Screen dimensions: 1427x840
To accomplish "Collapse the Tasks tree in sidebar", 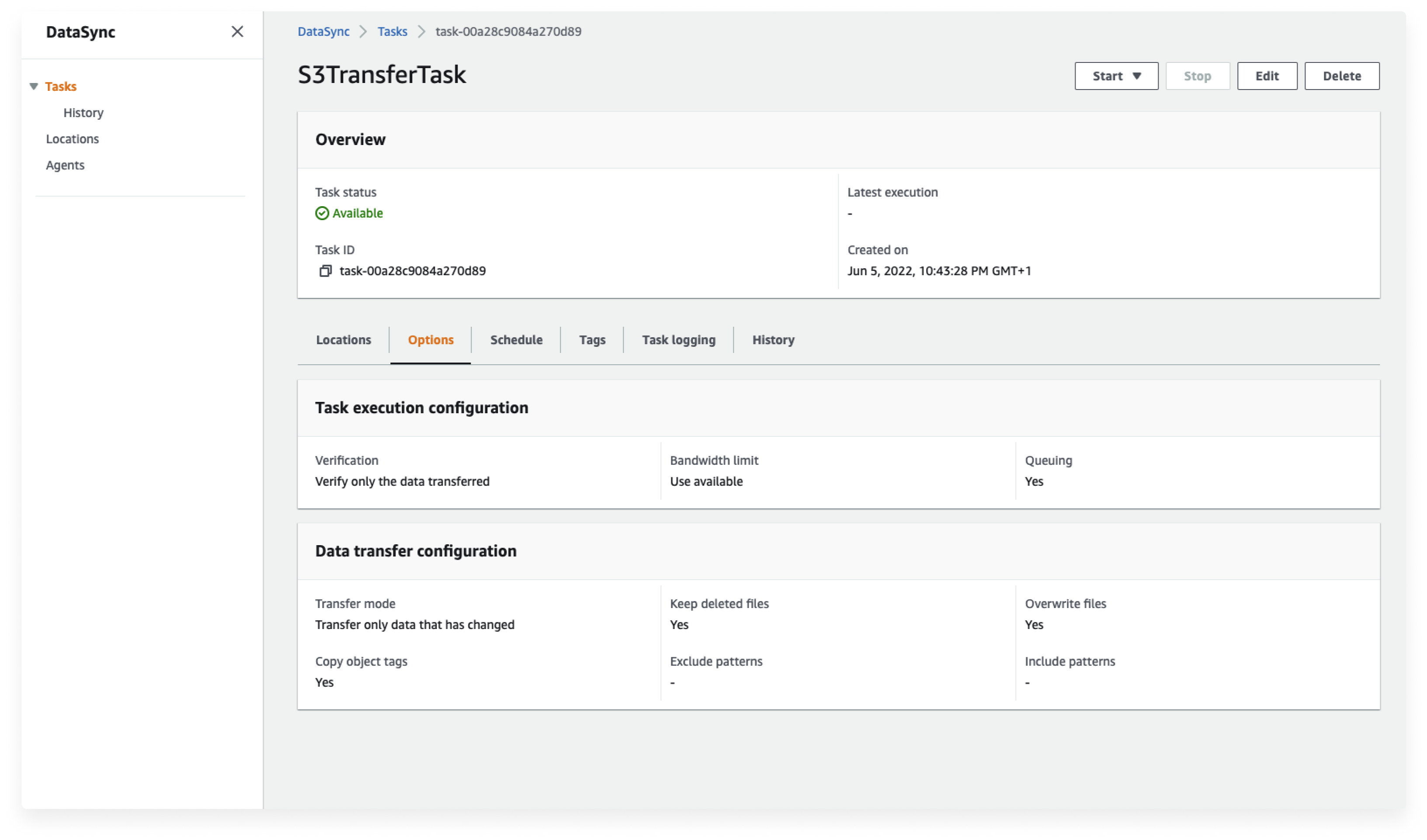I will 34,86.
